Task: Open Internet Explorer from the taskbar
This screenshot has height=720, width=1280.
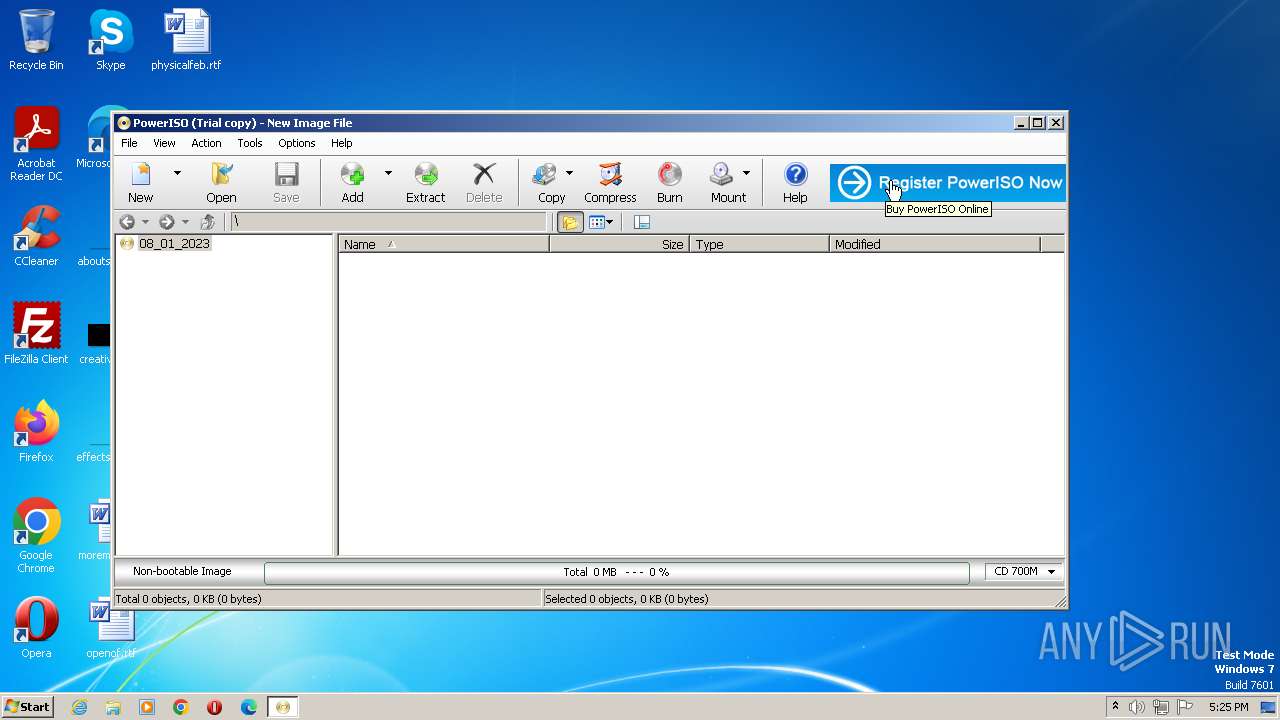Action: (x=80, y=707)
